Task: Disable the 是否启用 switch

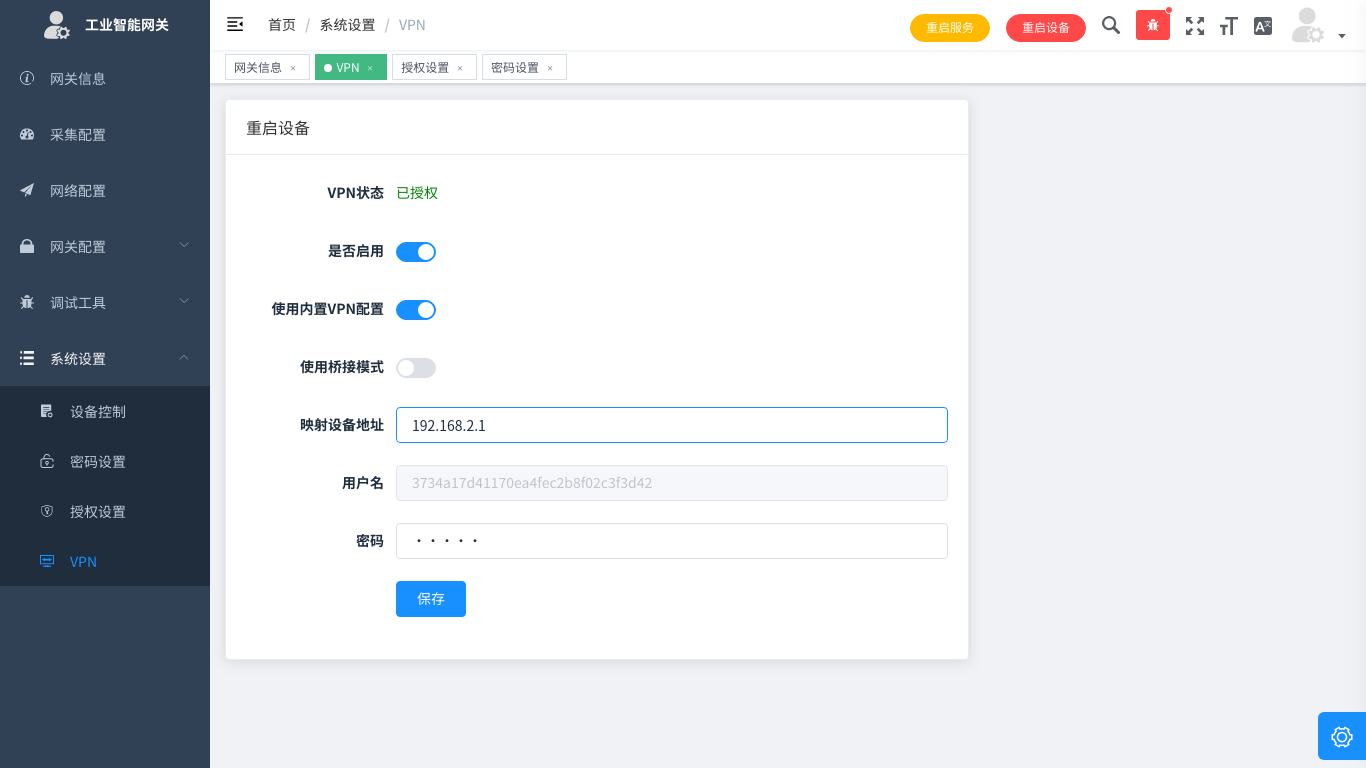Action: (x=416, y=252)
